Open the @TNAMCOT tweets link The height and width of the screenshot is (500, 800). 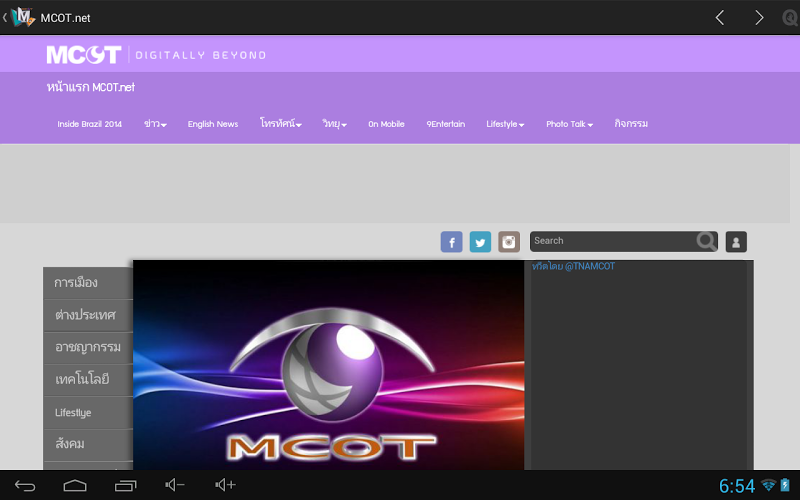tap(573, 266)
